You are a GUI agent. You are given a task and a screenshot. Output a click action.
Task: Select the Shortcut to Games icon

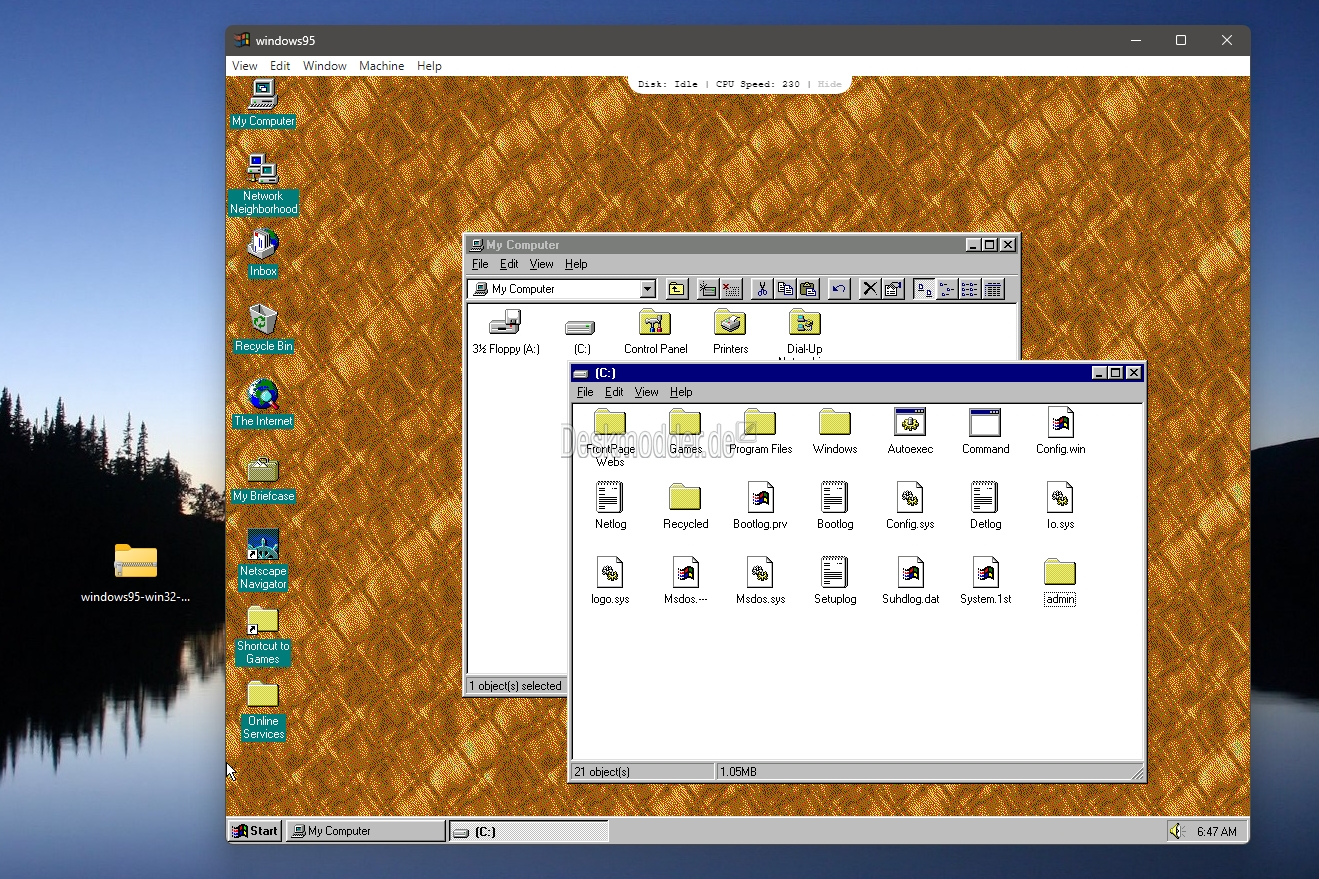[x=263, y=634]
